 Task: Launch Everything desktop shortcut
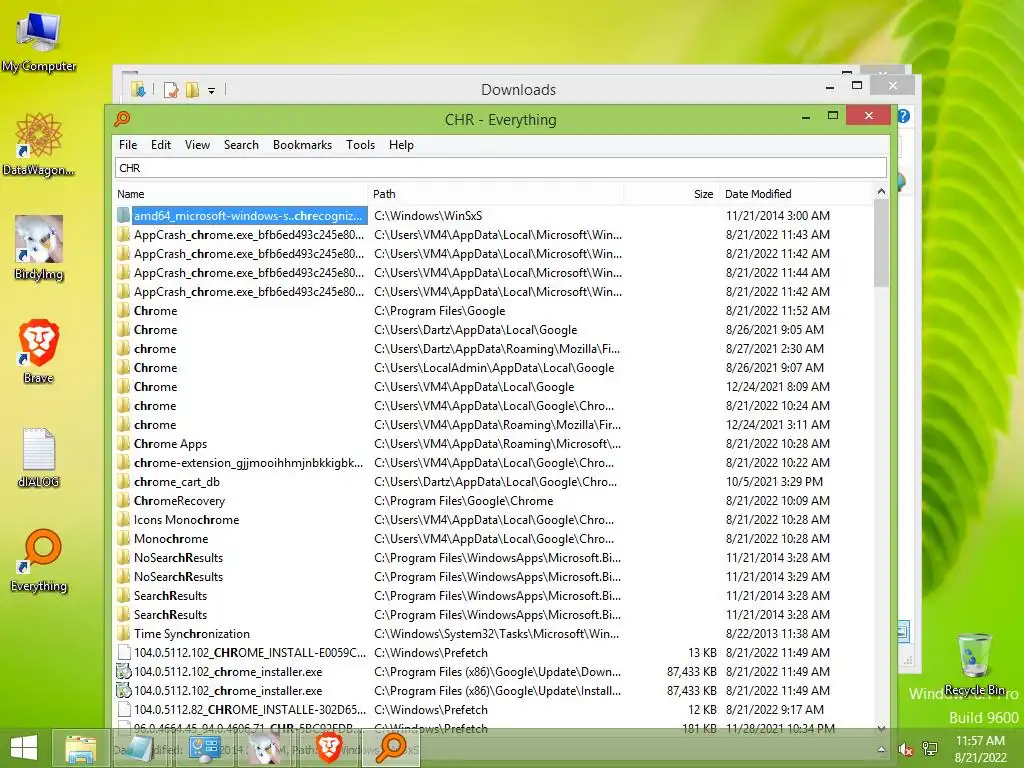(x=39, y=560)
